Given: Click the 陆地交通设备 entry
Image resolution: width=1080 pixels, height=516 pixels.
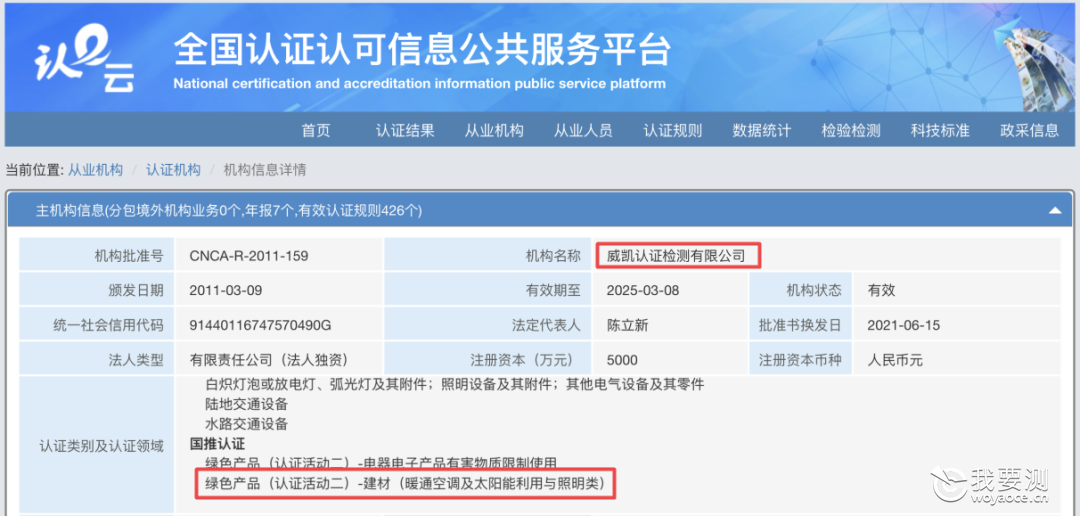Looking at the screenshot, I should (246, 404).
